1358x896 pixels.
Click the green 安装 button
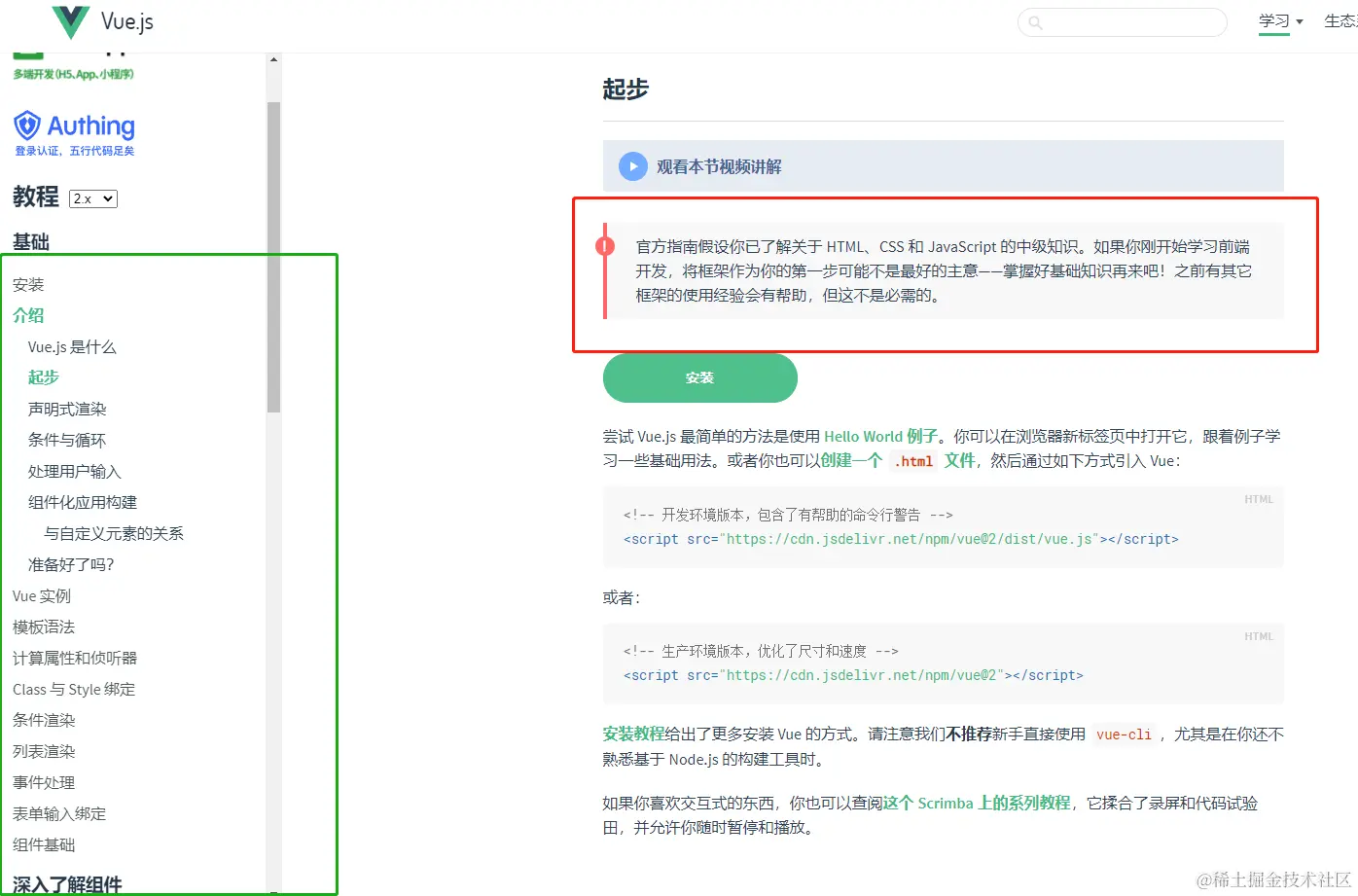[x=700, y=377]
